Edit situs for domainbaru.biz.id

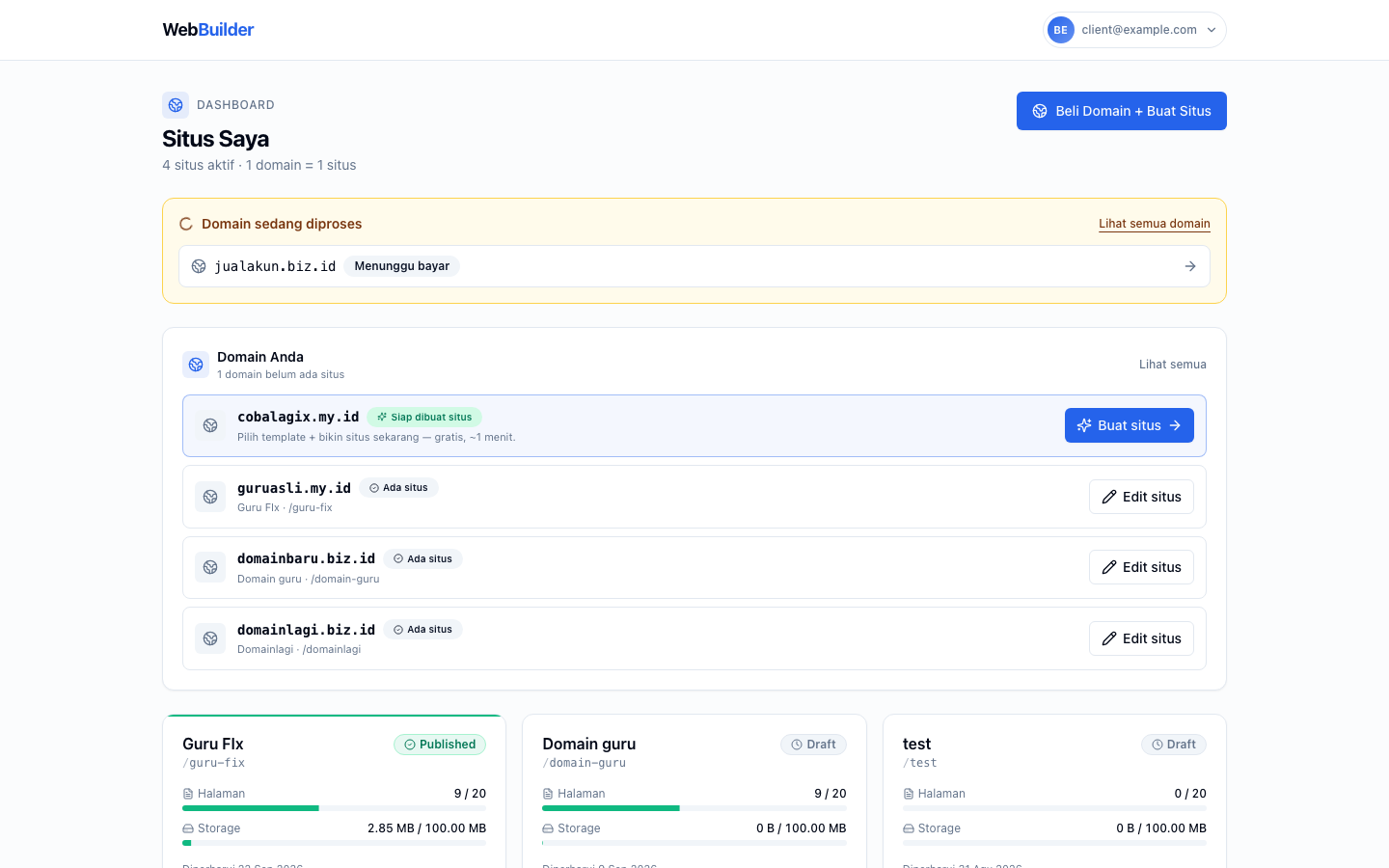pos(1142,567)
